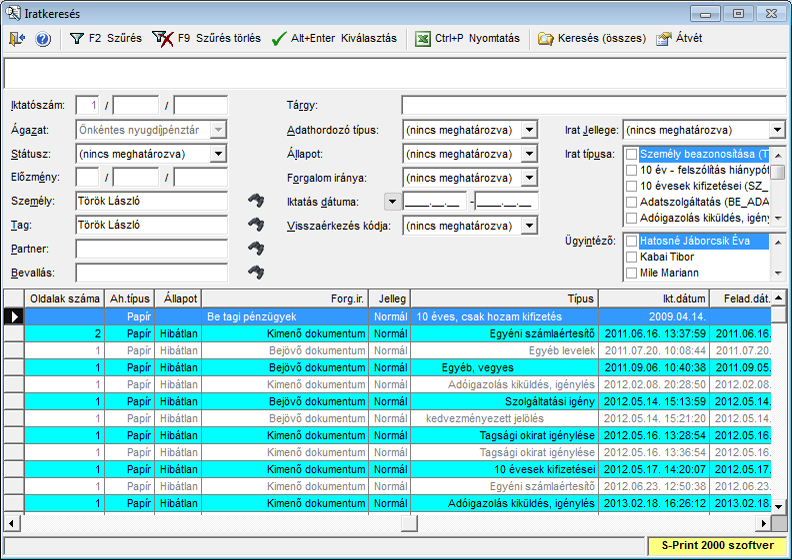Viewport: 792px width, 560px height.
Task: Click the Átvét icon
Action: (x=664, y=39)
